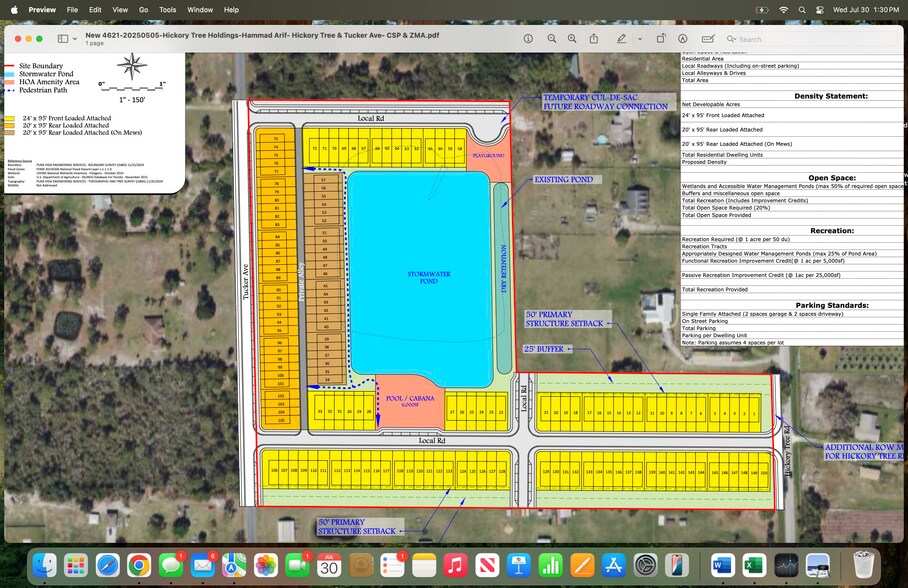The width and height of the screenshot is (908, 588).
Task: Expand the sidebar view options chevron
Action: (75, 38)
